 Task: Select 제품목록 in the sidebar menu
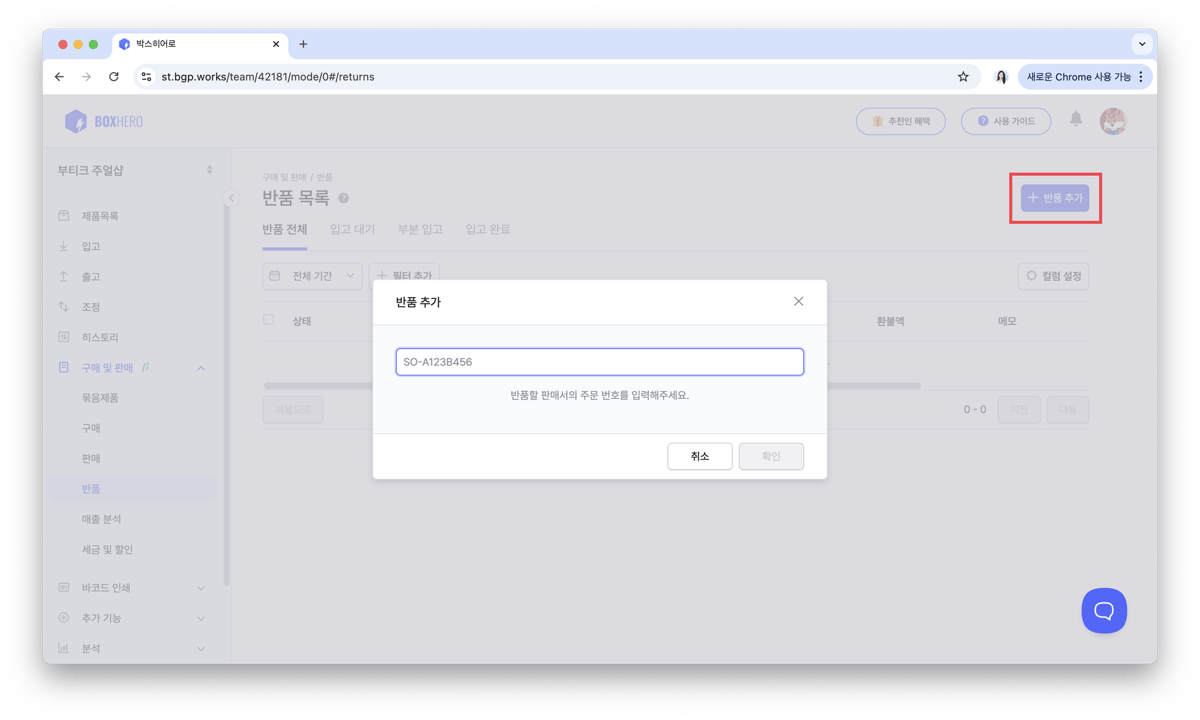[x=100, y=216]
